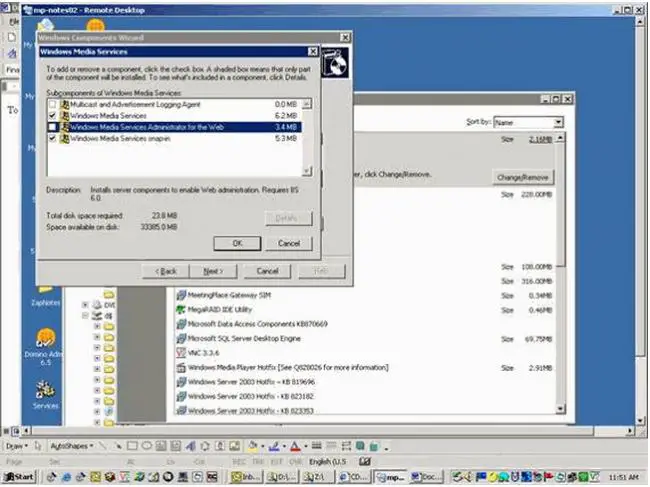This screenshot has width=650, height=487.
Task: Select Windows Media Services snapin row
Action: pyautogui.click(x=174, y=138)
